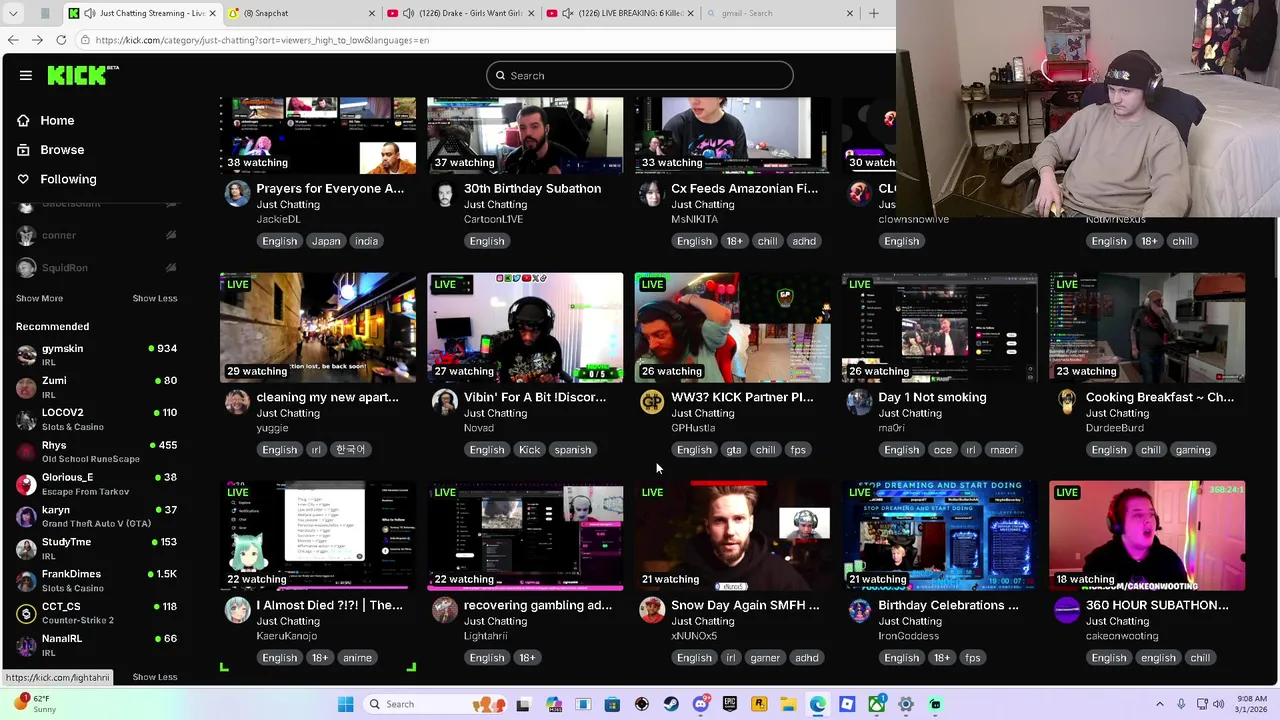Click yuggie streamer avatar
The image size is (1280, 720).
tap(237, 402)
